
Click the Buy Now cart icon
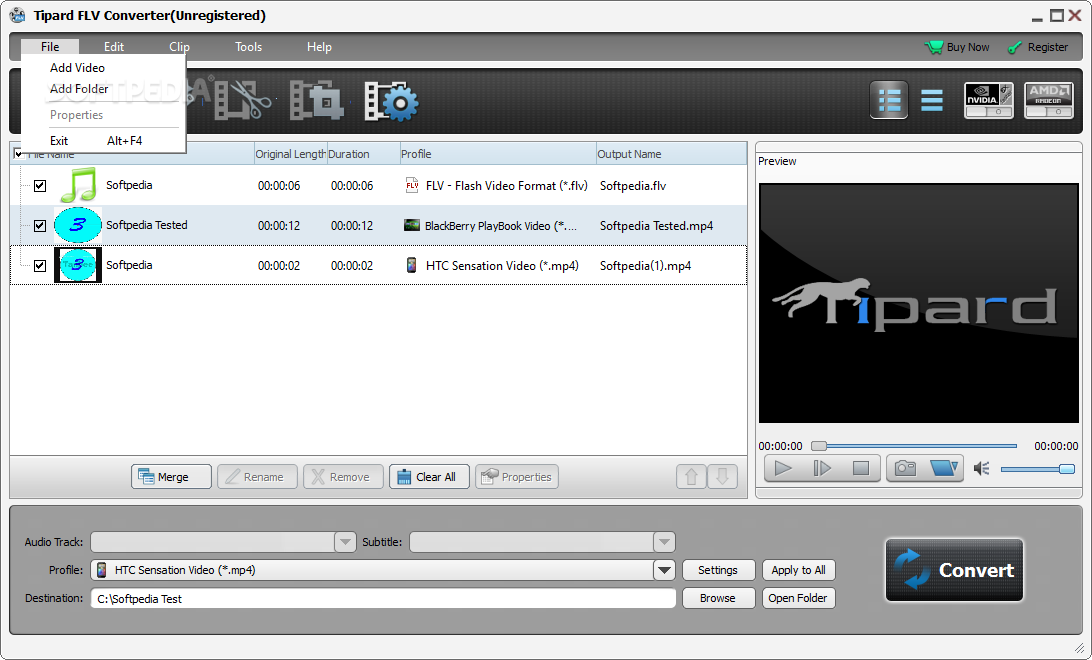pyautogui.click(x=933, y=47)
